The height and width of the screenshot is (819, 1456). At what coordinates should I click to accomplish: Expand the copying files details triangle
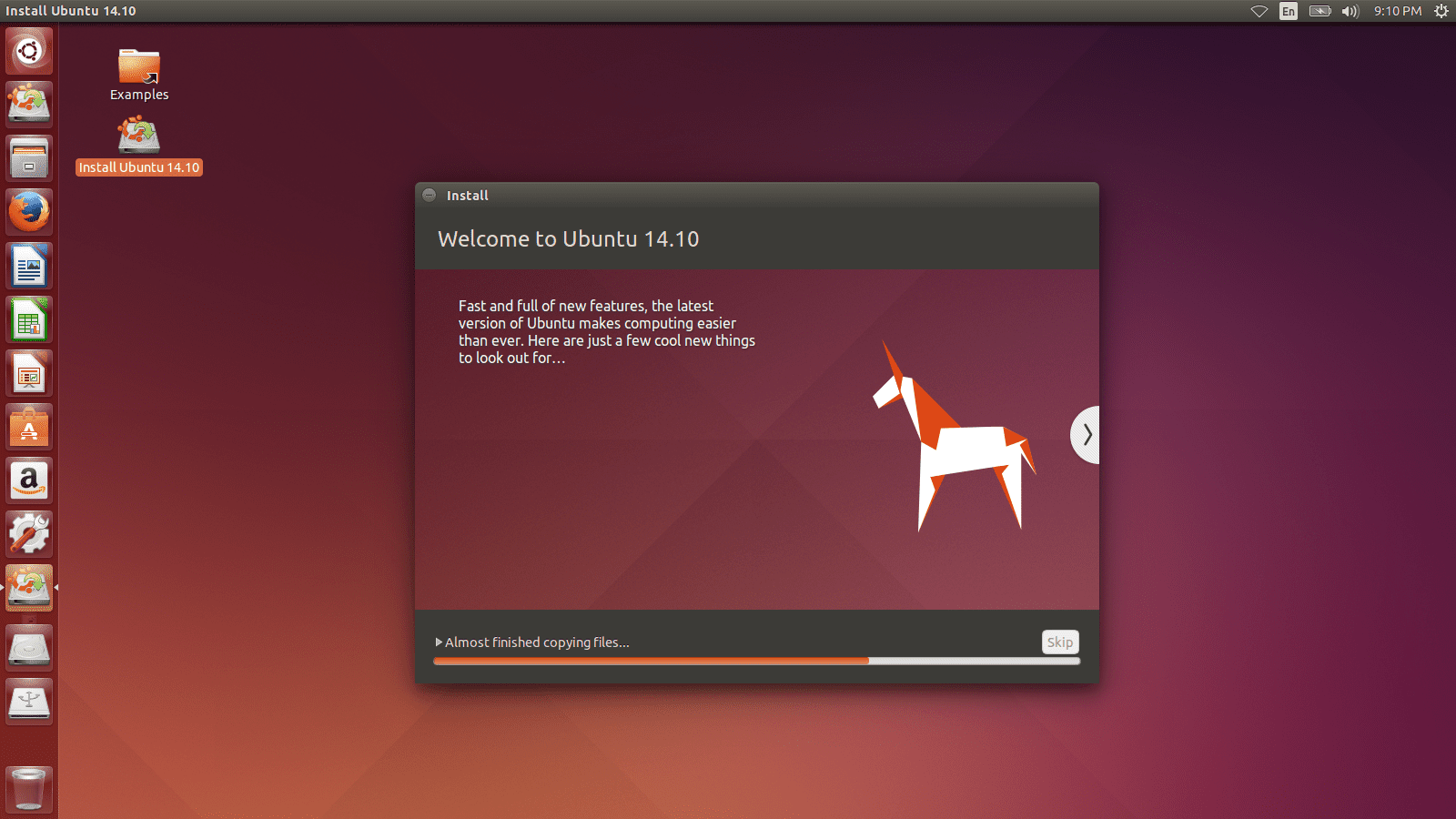[x=439, y=642]
